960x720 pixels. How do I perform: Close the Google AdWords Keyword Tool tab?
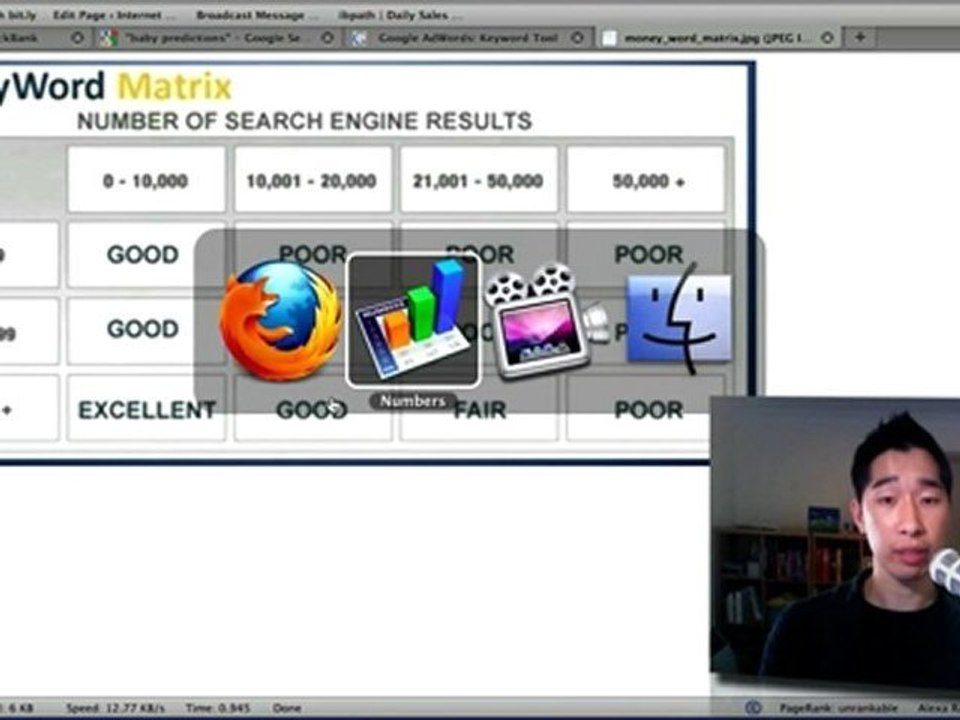point(577,38)
